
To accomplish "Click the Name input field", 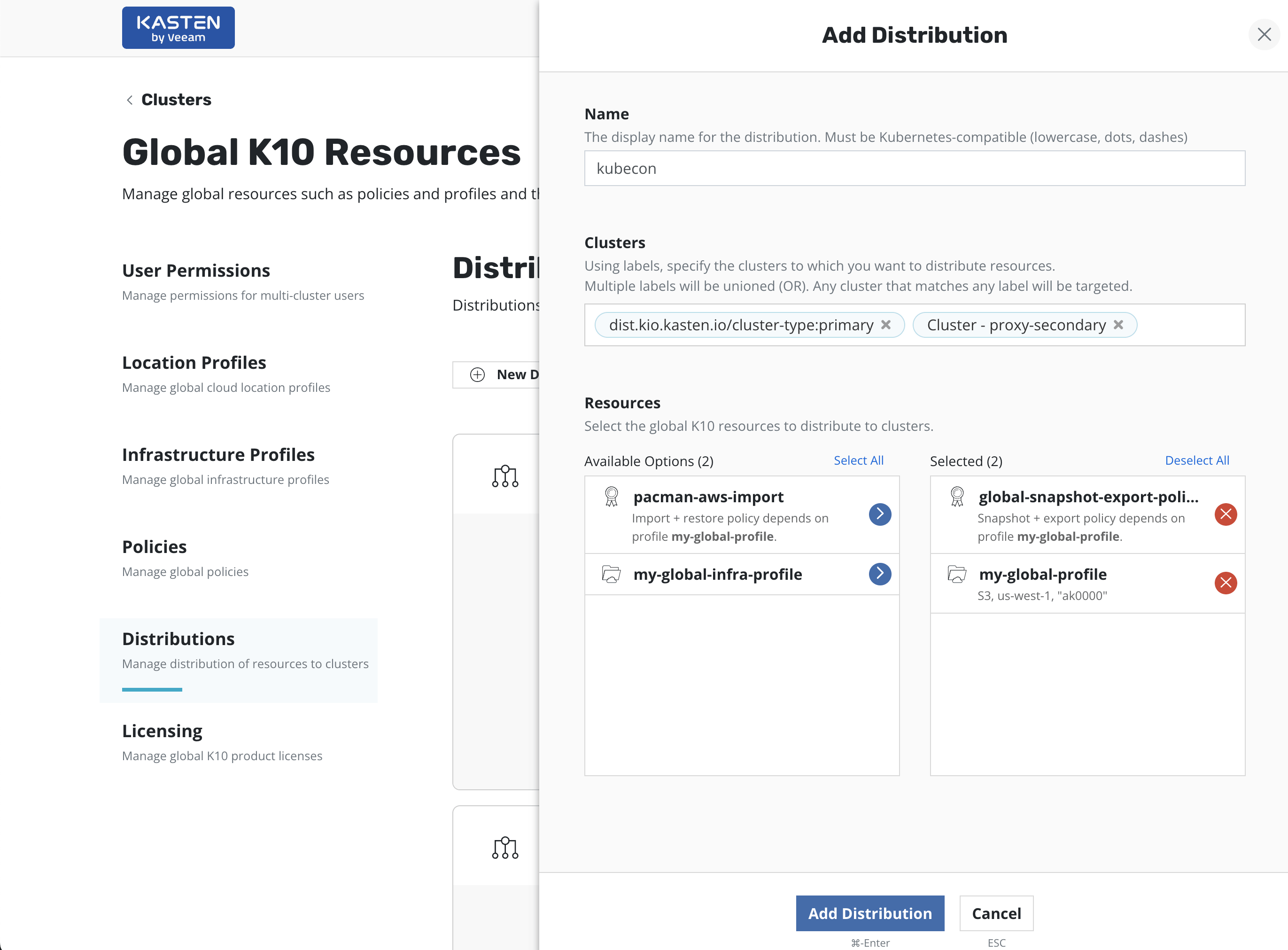I will click(914, 169).
